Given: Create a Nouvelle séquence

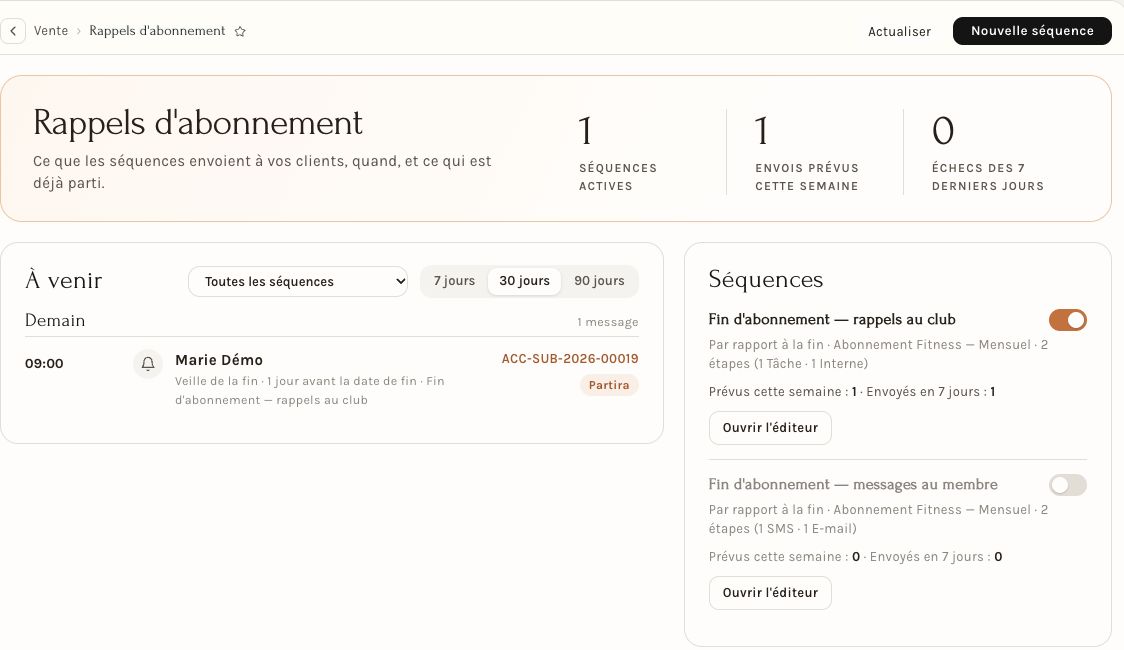Looking at the screenshot, I should [1032, 31].
